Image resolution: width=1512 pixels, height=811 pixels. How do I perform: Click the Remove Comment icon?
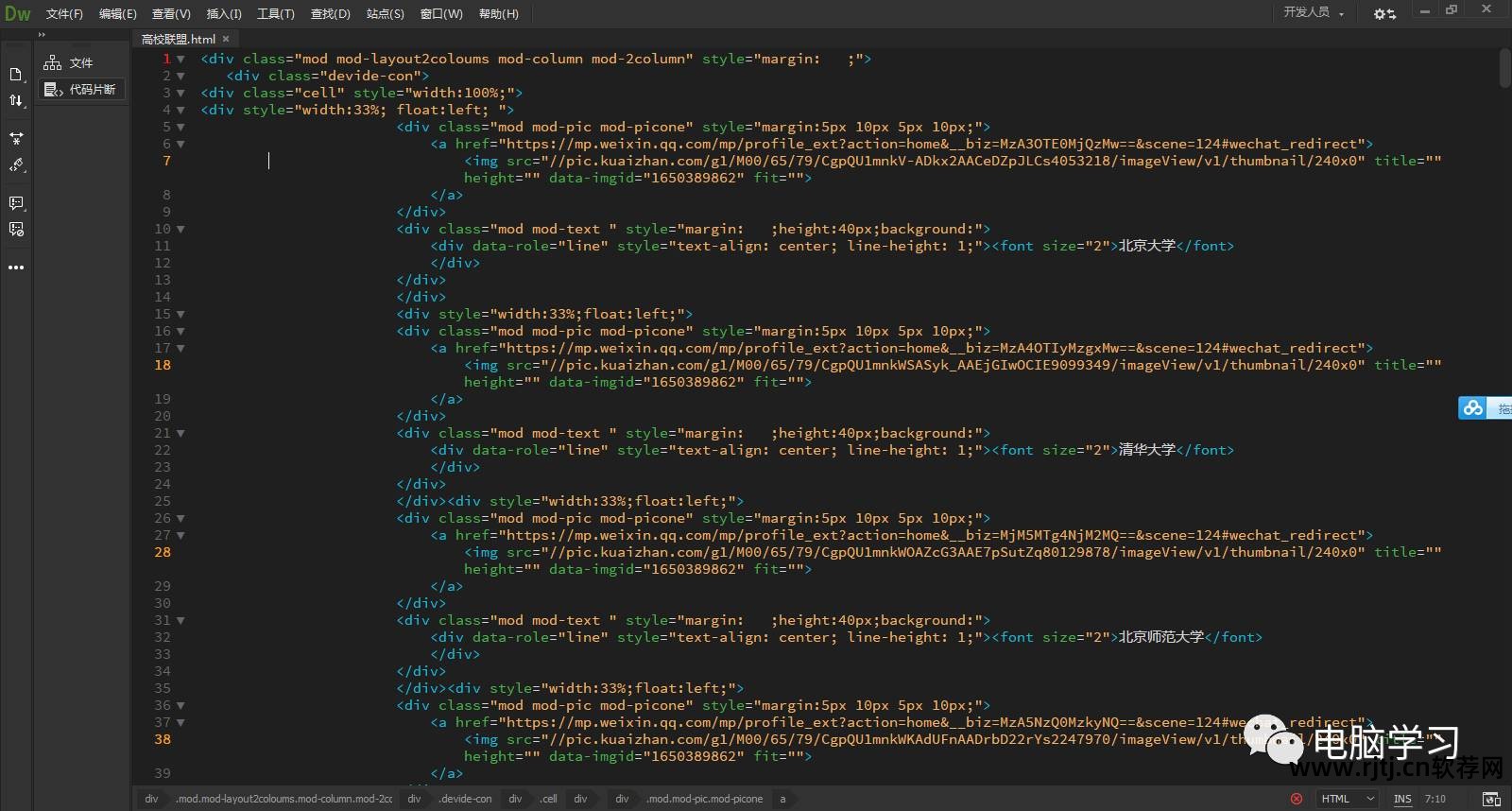16,230
